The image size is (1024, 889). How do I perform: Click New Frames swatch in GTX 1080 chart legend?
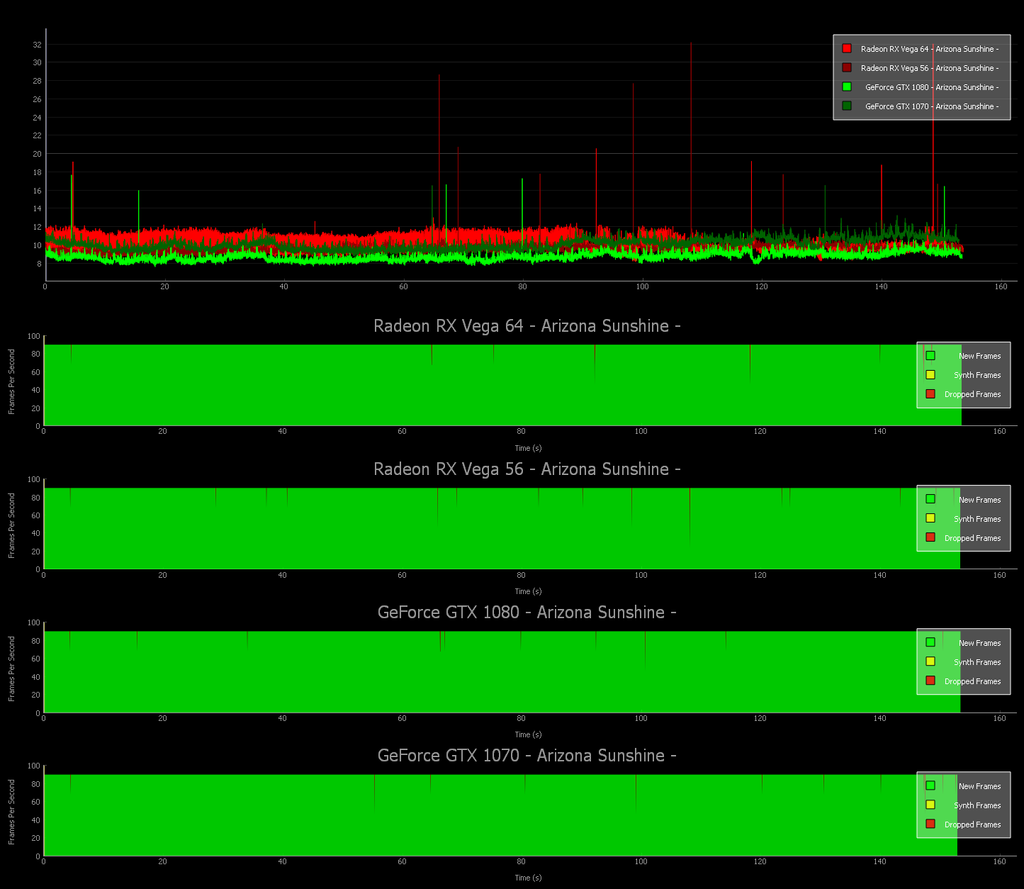[930, 642]
